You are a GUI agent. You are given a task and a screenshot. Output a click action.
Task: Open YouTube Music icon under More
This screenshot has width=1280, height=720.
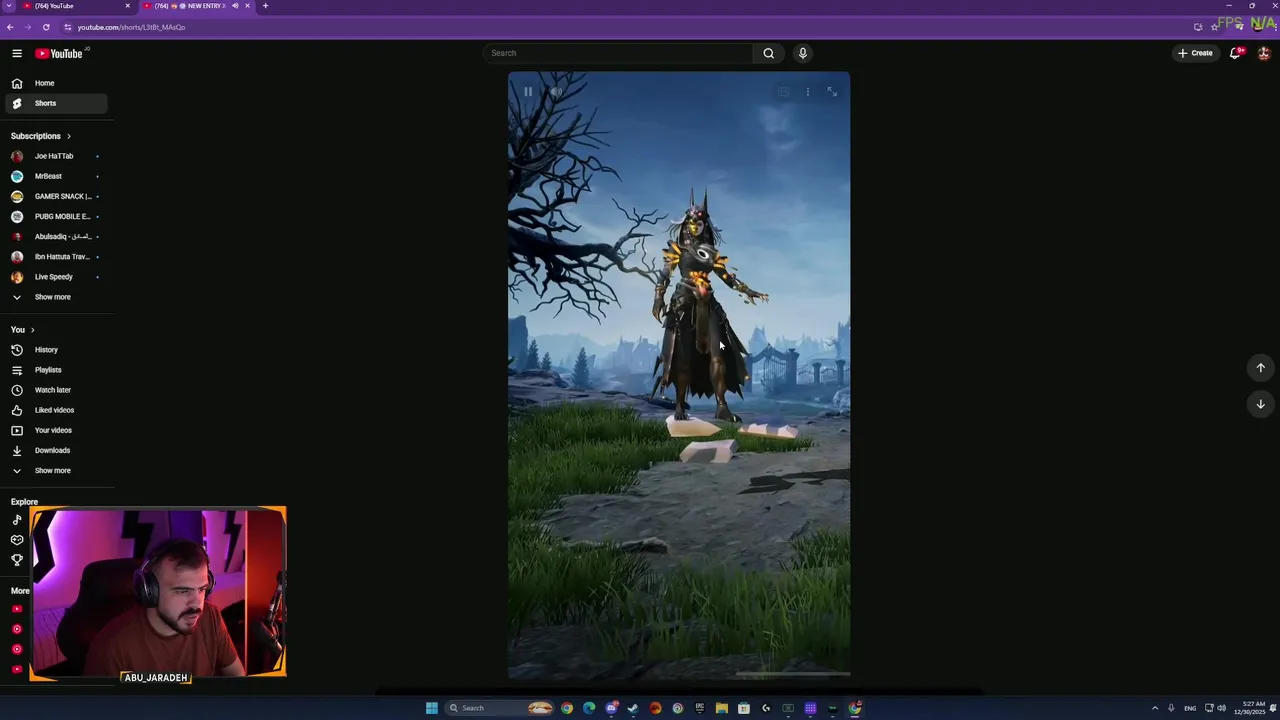[x=17, y=649]
